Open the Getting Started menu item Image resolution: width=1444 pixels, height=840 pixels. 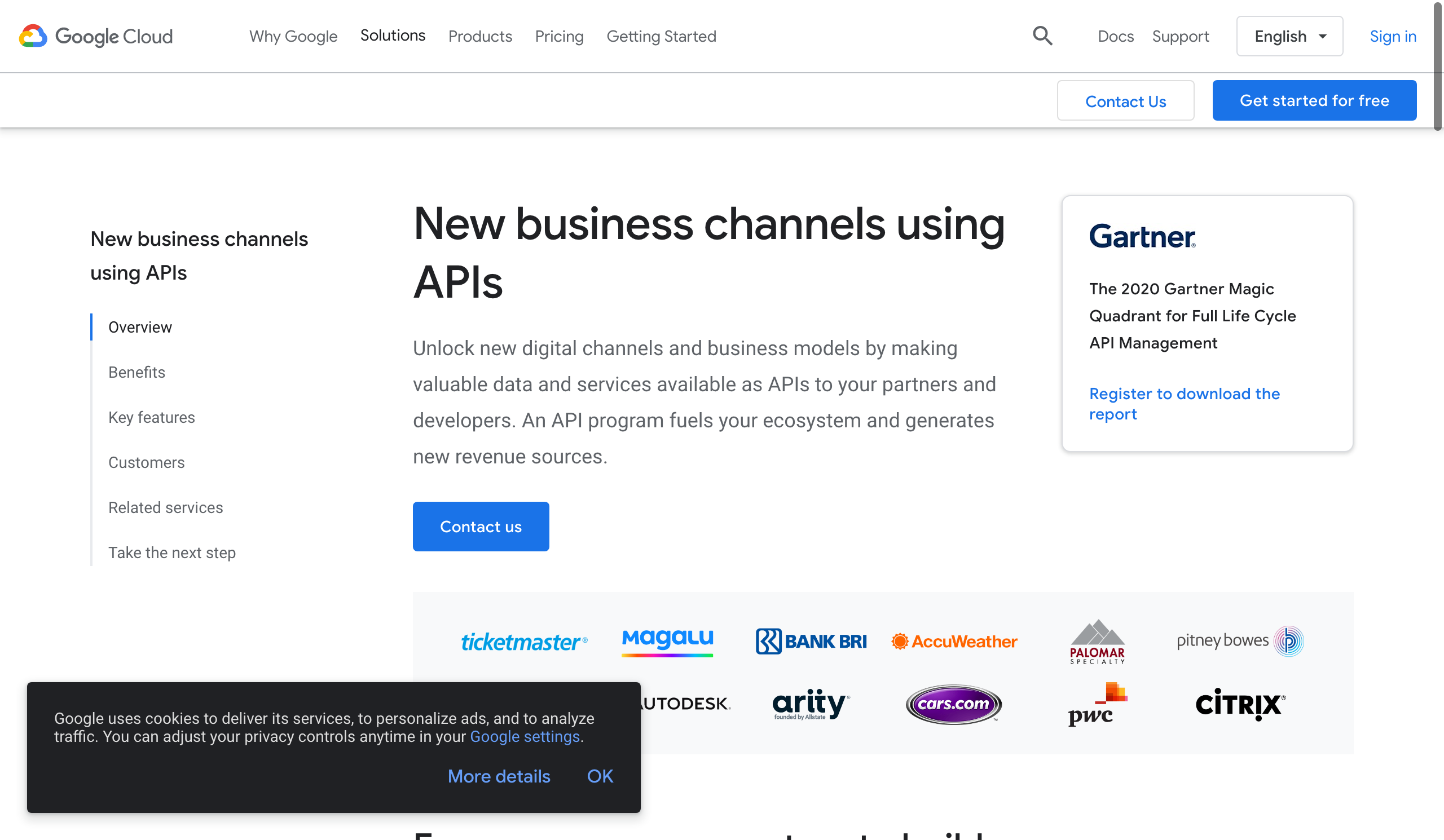[661, 36]
